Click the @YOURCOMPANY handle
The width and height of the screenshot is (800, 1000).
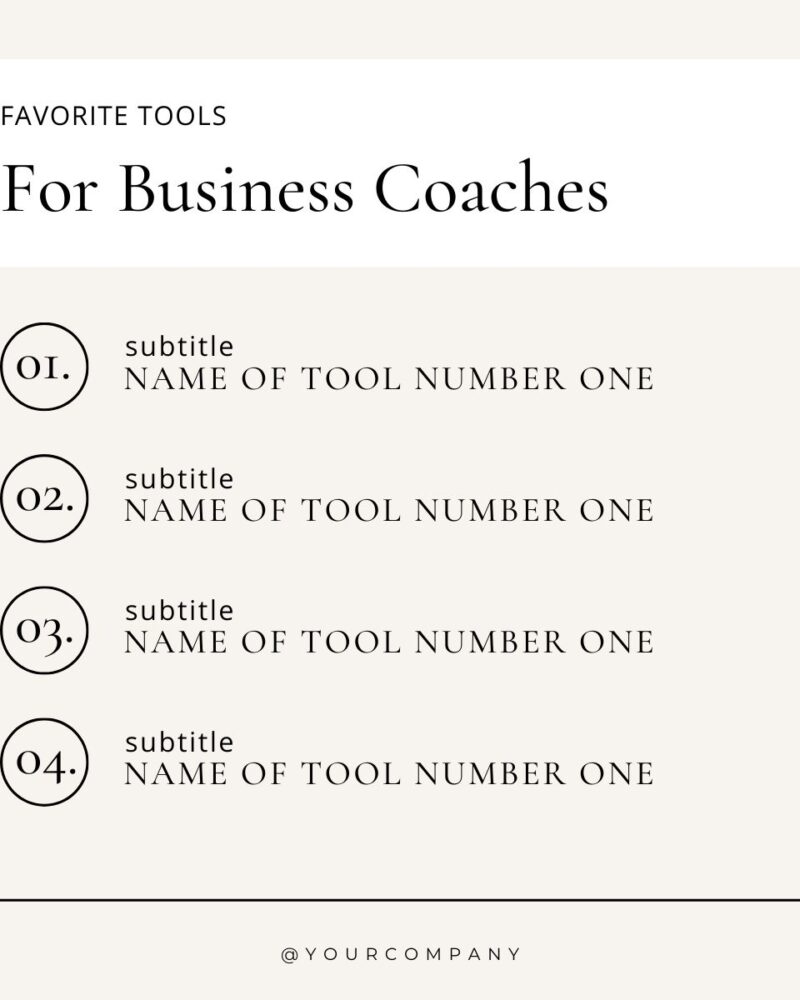401,954
